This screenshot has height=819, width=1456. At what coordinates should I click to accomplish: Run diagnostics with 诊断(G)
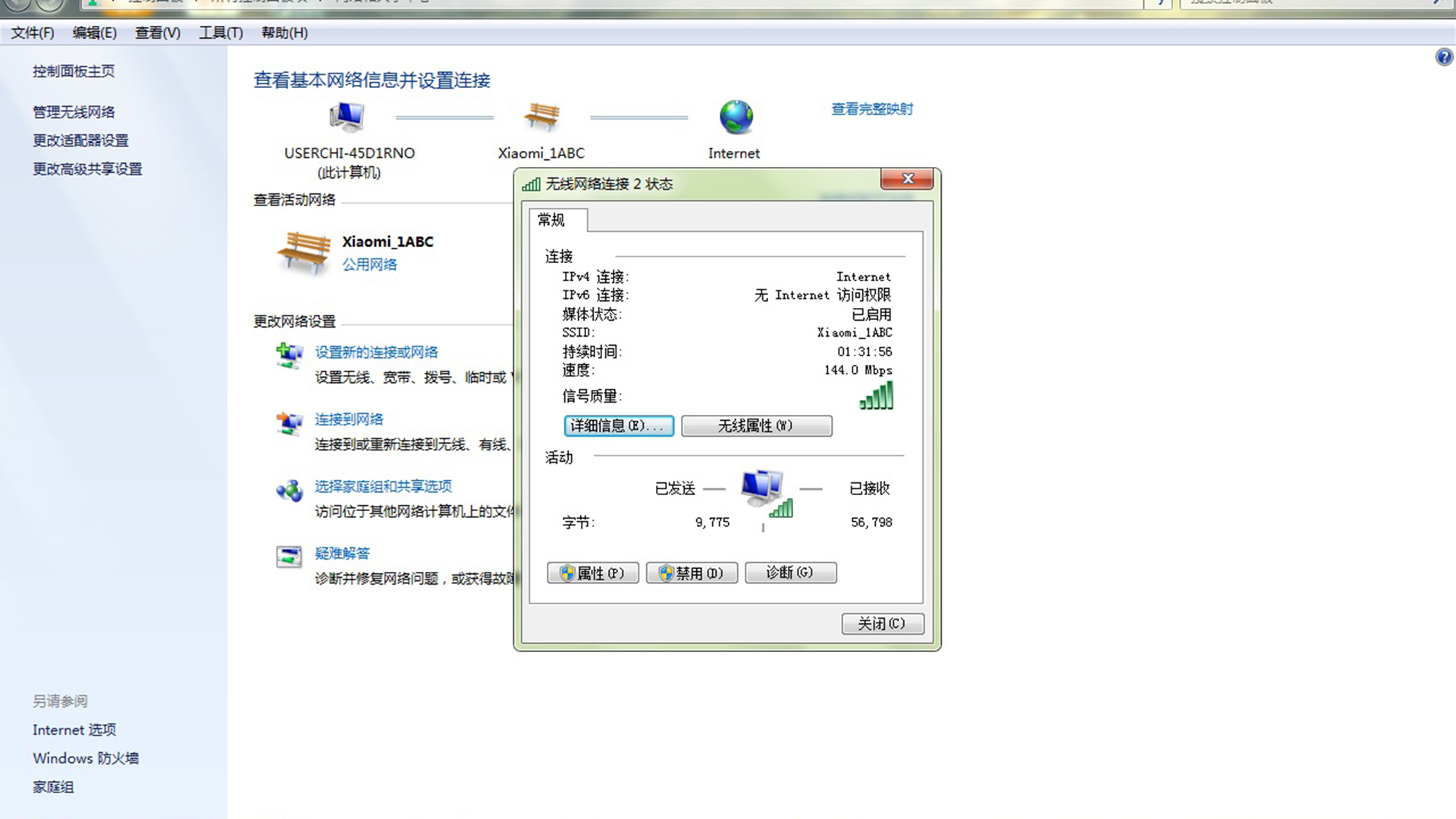(790, 573)
